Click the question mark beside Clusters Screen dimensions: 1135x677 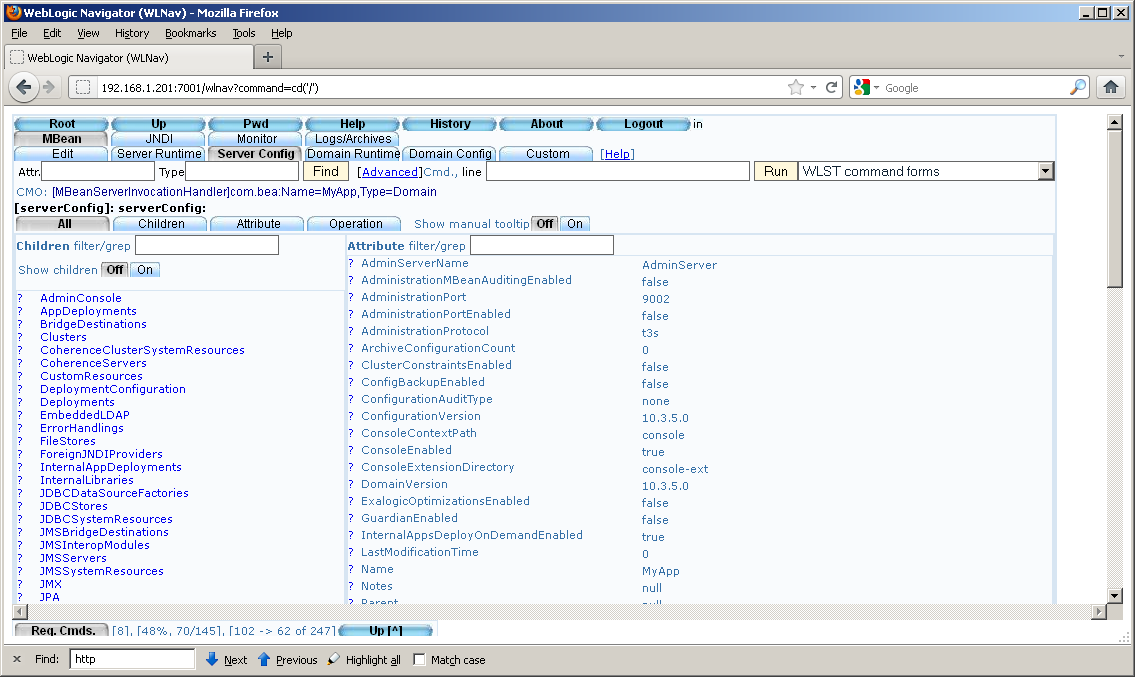pyautogui.click(x=22, y=337)
